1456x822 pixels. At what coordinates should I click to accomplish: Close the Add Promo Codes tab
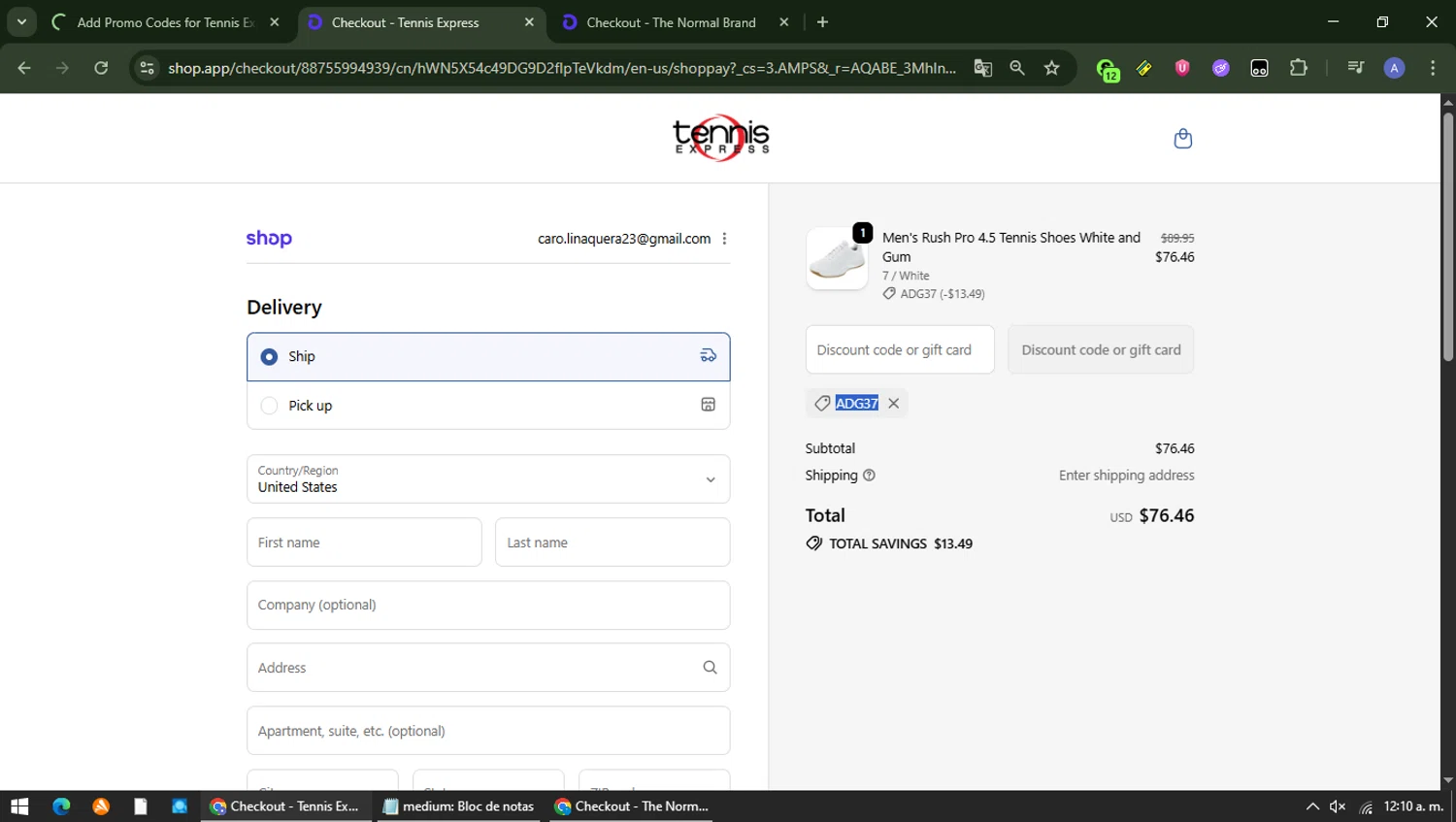pyautogui.click(x=275, y=22)
